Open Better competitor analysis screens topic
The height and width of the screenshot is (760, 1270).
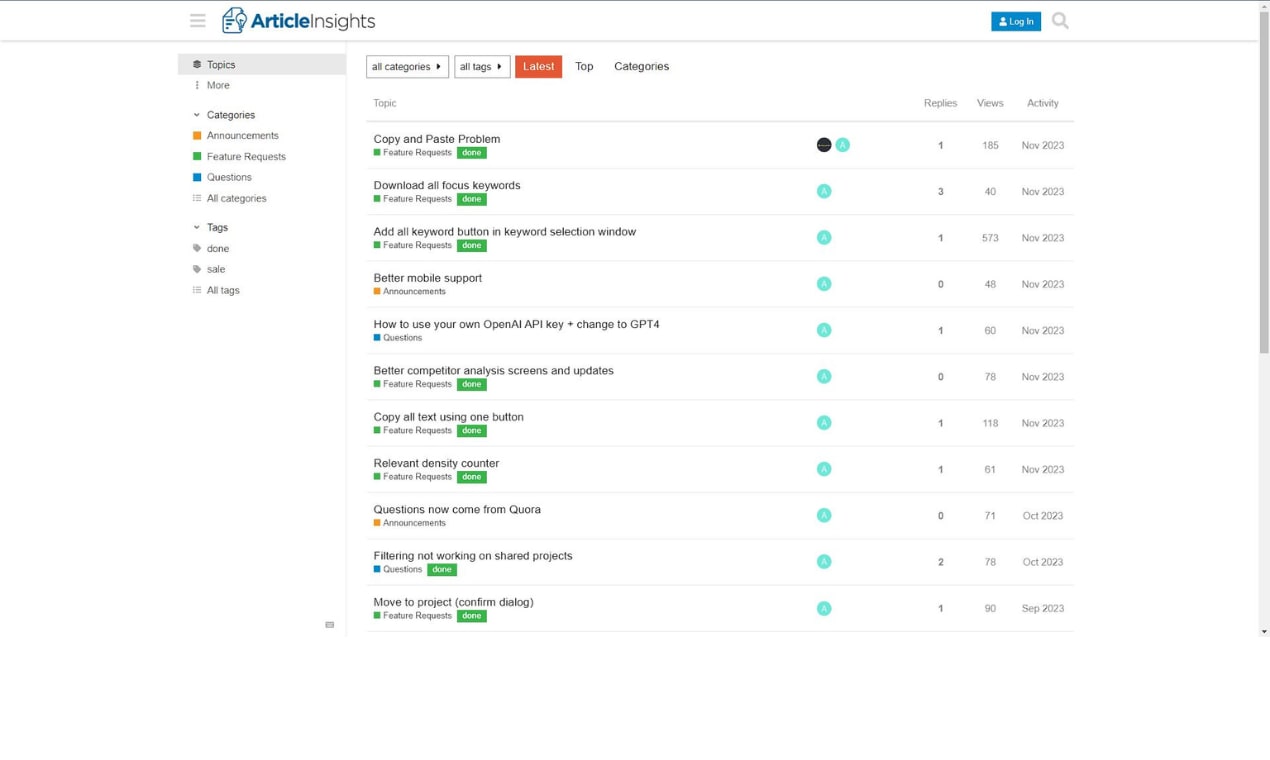pyautogui.click(x=494, y=370)
